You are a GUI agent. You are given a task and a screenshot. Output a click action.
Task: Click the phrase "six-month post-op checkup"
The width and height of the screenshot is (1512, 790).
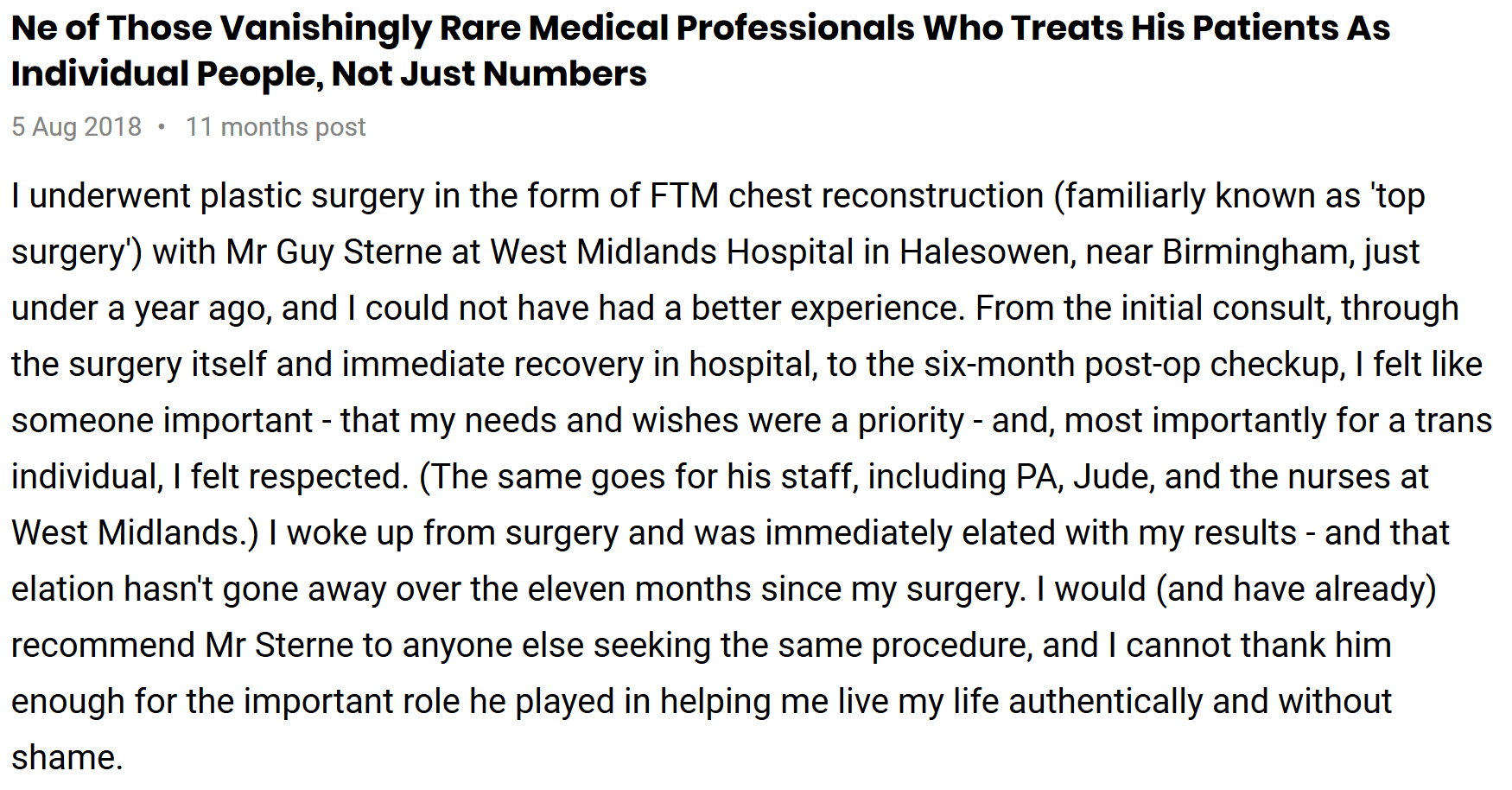point(1134,365)
